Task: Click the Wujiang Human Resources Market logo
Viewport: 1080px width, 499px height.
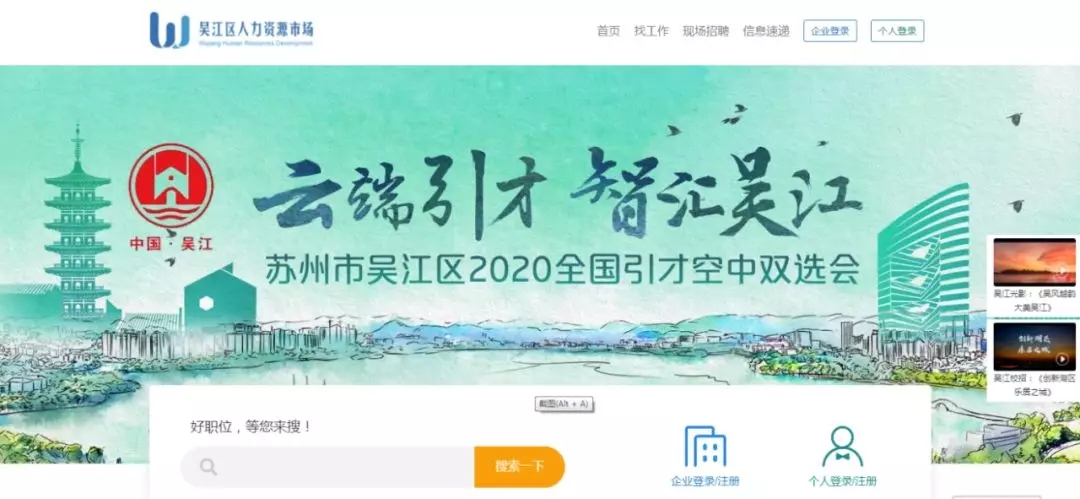Action: click(x=231, y=30)
